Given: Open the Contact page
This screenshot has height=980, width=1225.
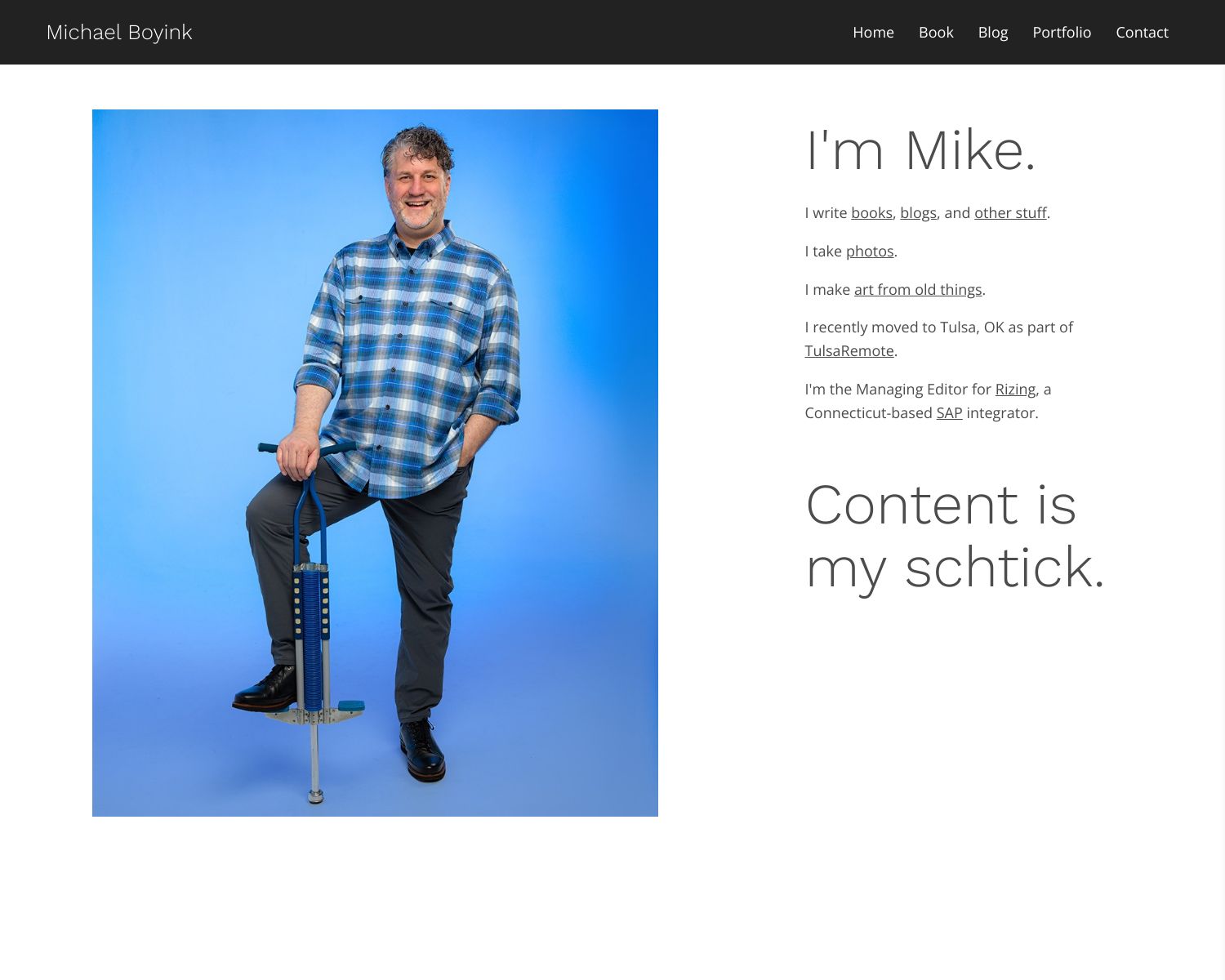Looking at the screenshot, I should (x=1142, y=33).
